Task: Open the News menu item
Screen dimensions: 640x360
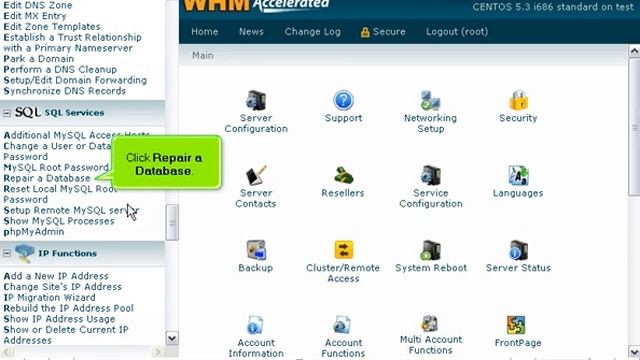Action: click(251, 32)
